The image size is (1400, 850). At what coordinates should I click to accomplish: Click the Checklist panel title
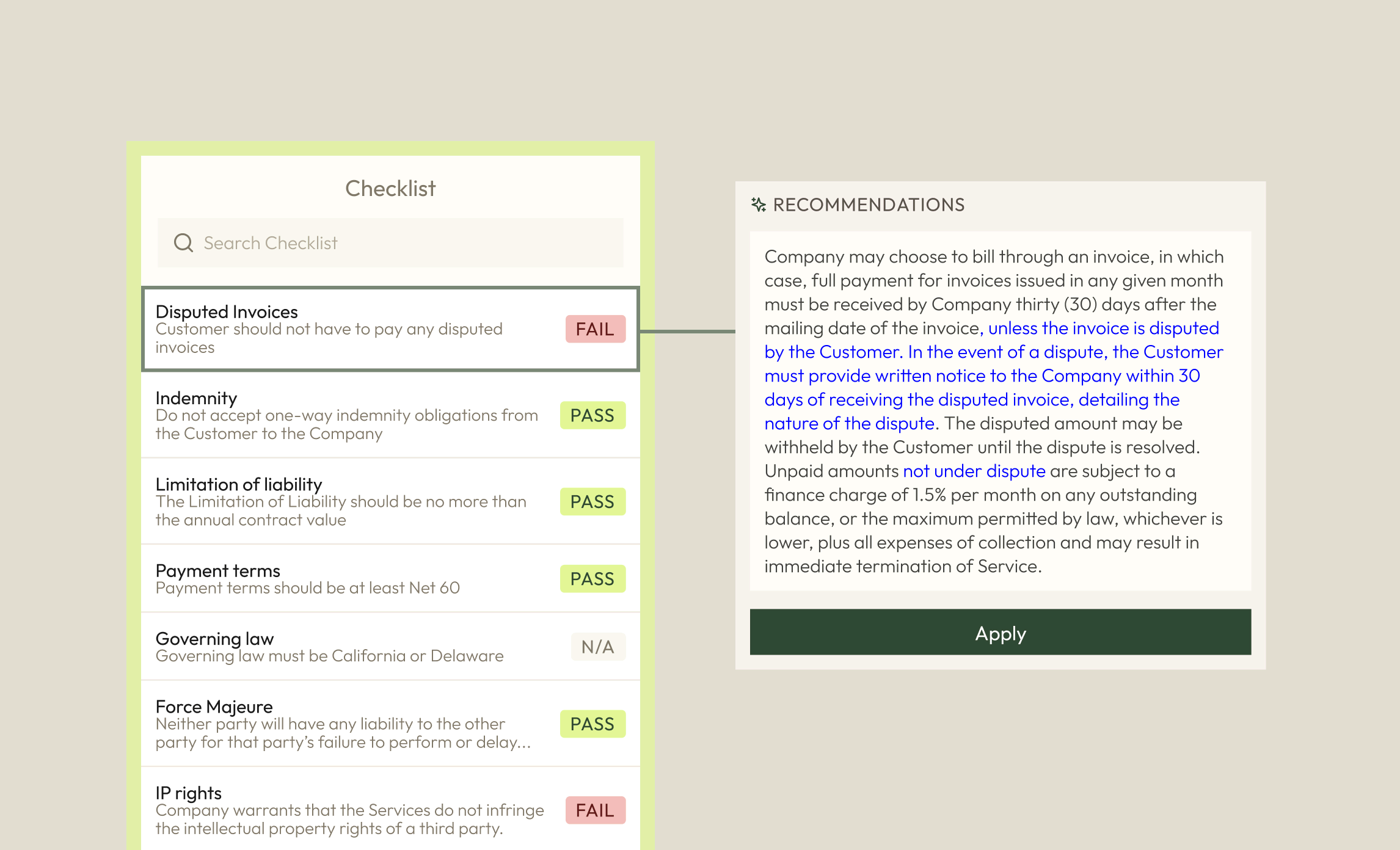coord(390,189)
